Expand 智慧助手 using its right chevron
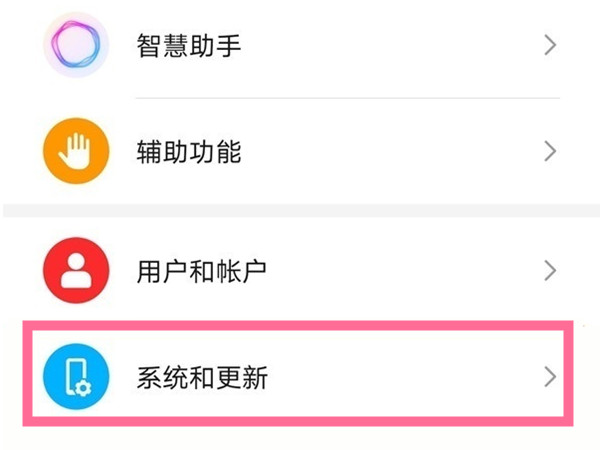 coord(549,44)
